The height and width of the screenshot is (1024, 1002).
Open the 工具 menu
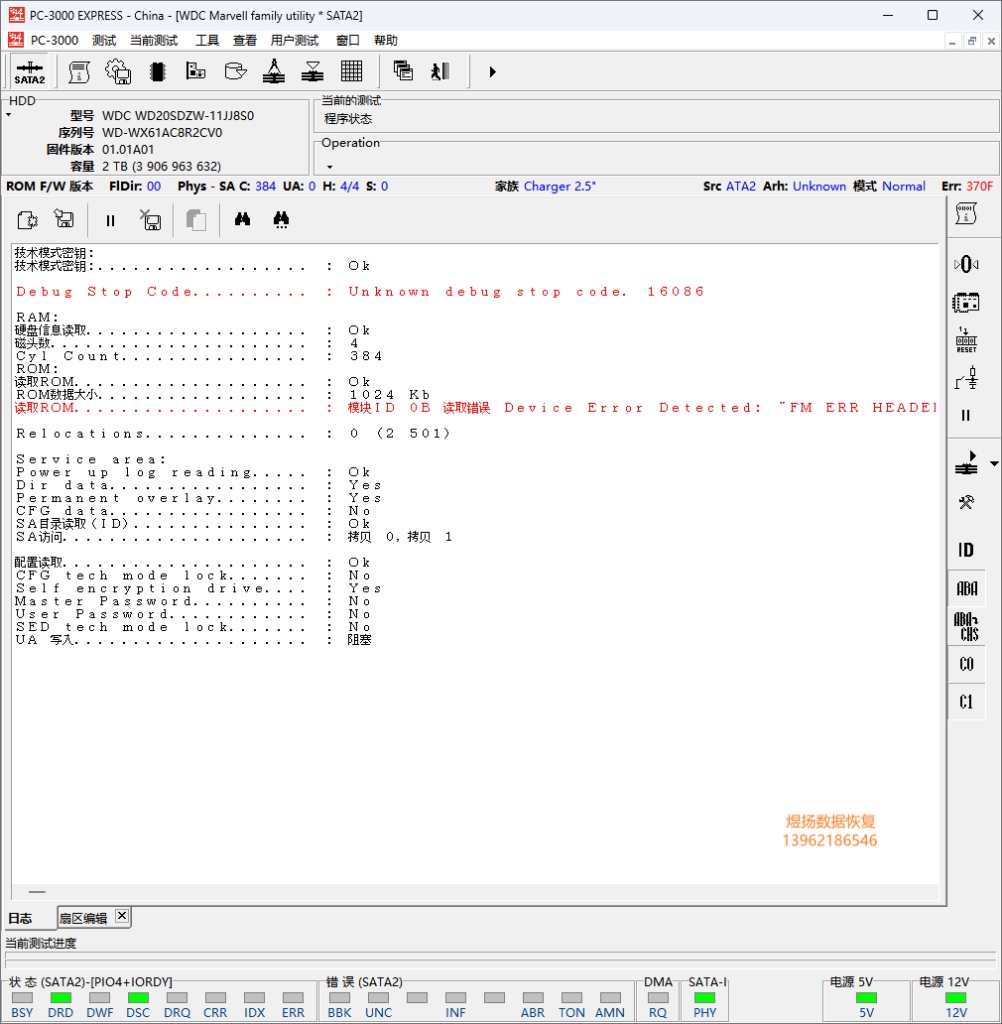point(207,40)
